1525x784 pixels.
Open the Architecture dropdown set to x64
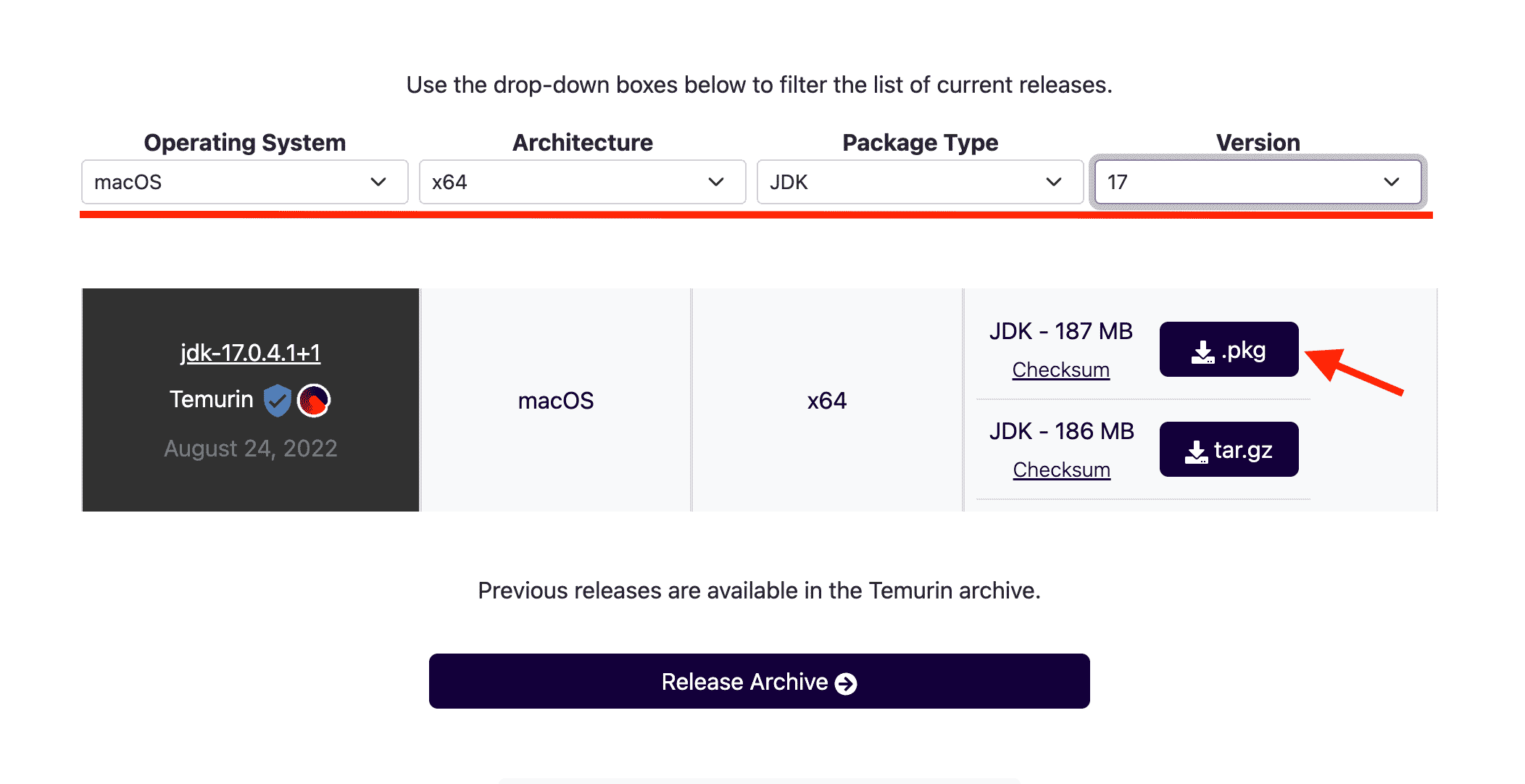582,182
